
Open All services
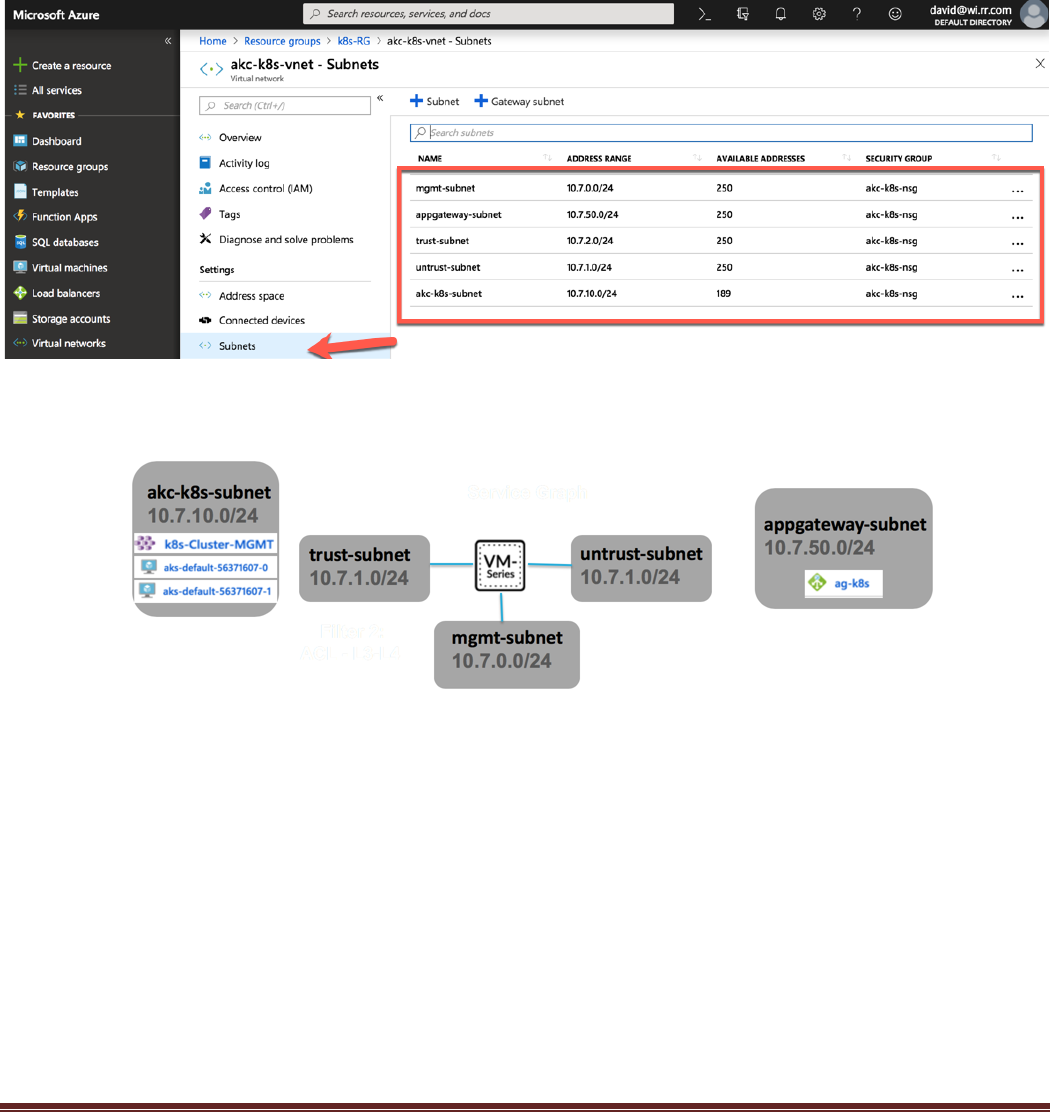[48, 90]
